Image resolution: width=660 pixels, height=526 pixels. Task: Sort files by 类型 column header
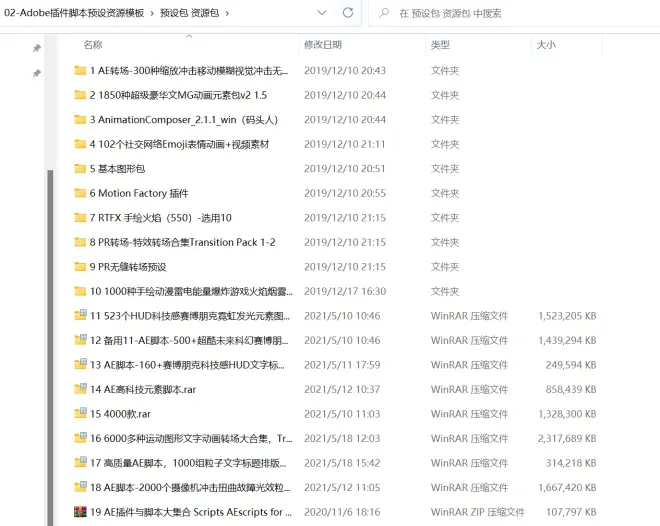[x=440, y=44]
